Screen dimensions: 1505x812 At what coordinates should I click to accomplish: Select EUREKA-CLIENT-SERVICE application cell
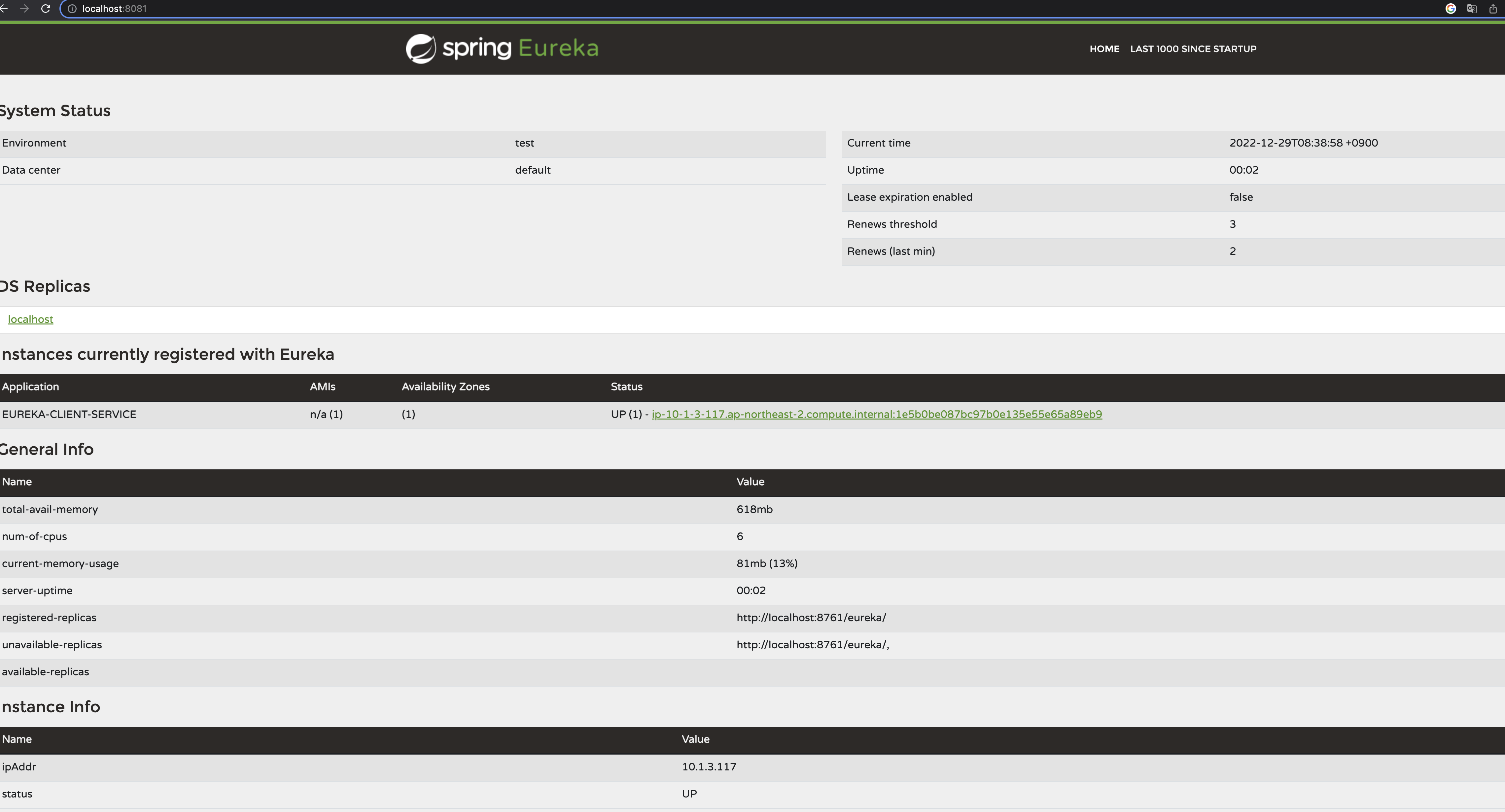click(x=69, y=414)
